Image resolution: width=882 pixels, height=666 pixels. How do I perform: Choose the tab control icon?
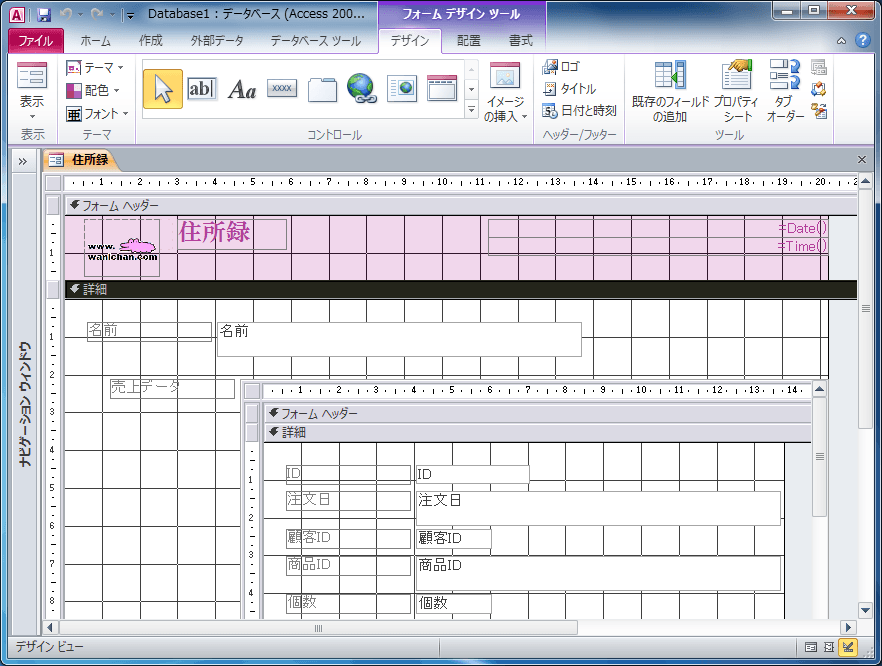(322, 89)
